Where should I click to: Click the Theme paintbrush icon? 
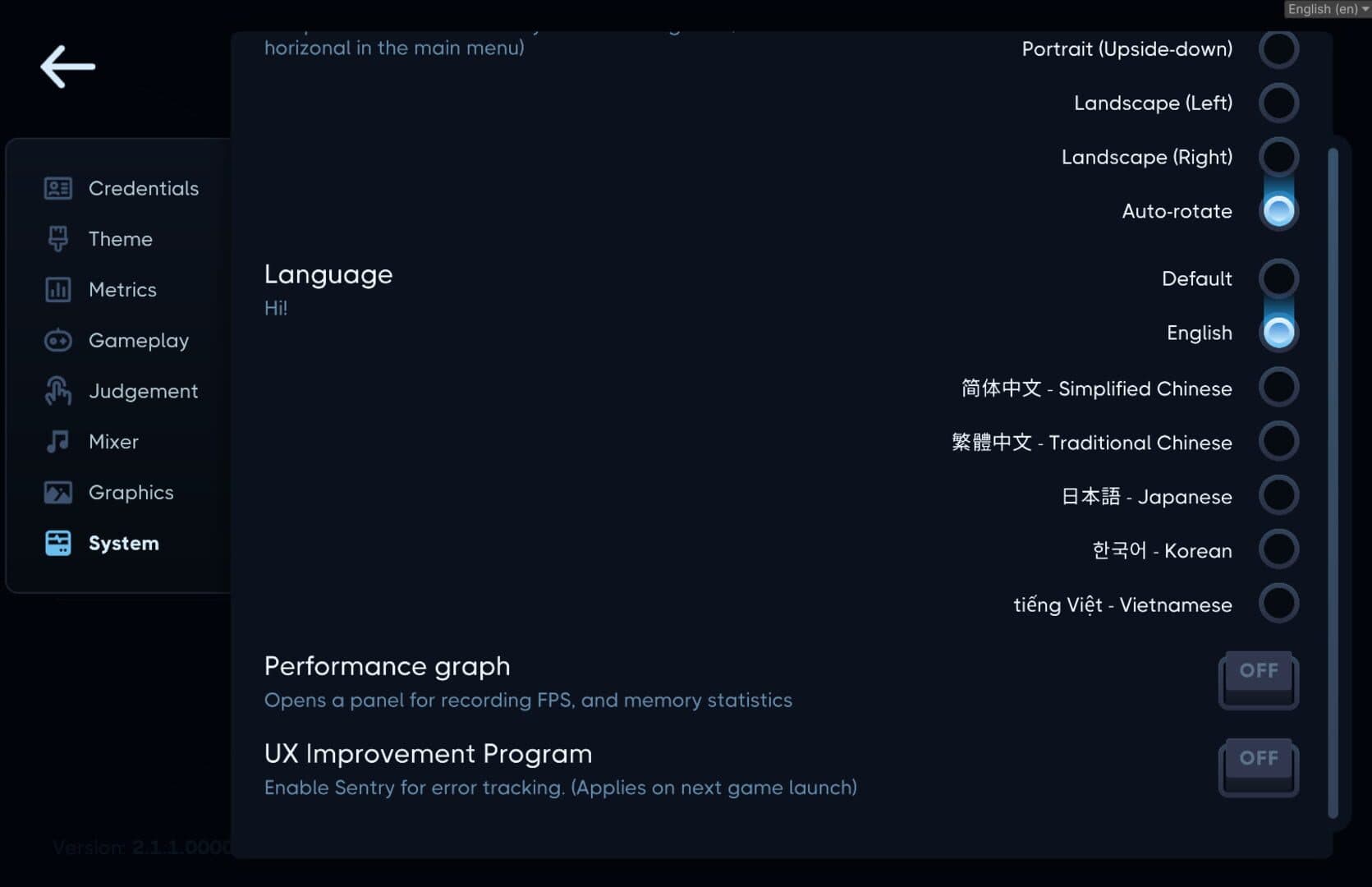pos(57,239)
